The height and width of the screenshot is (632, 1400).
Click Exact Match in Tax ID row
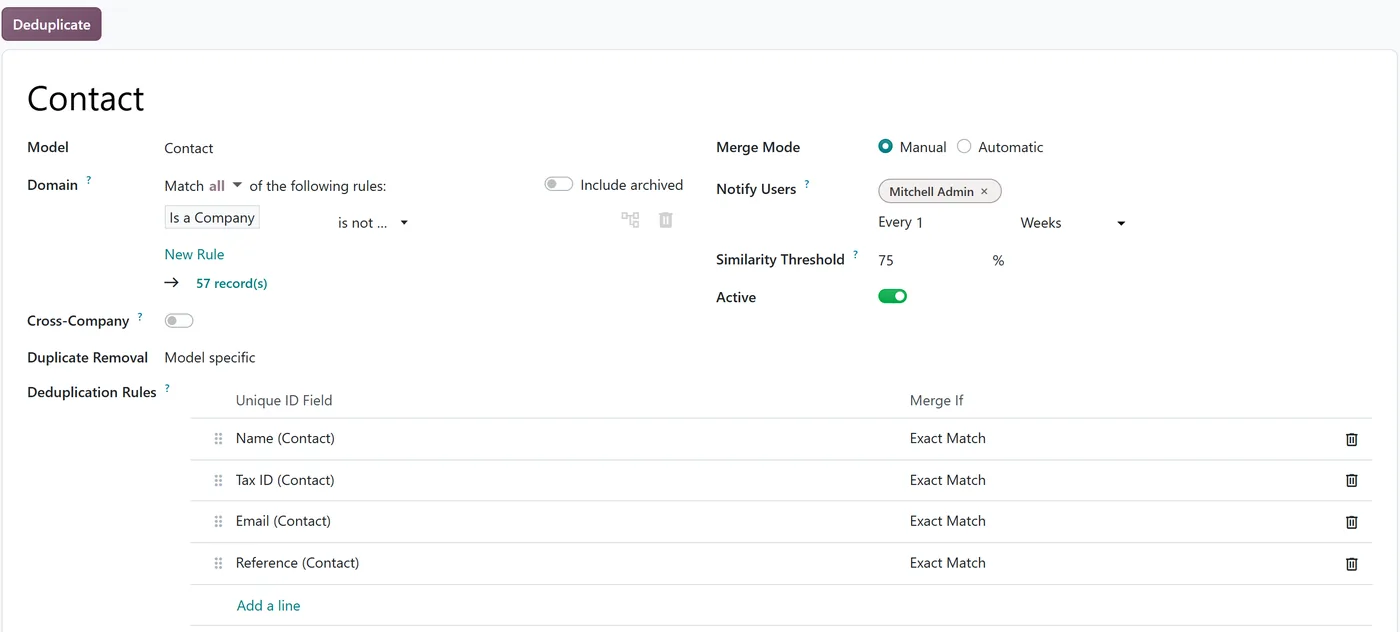[x=948, y=480]
